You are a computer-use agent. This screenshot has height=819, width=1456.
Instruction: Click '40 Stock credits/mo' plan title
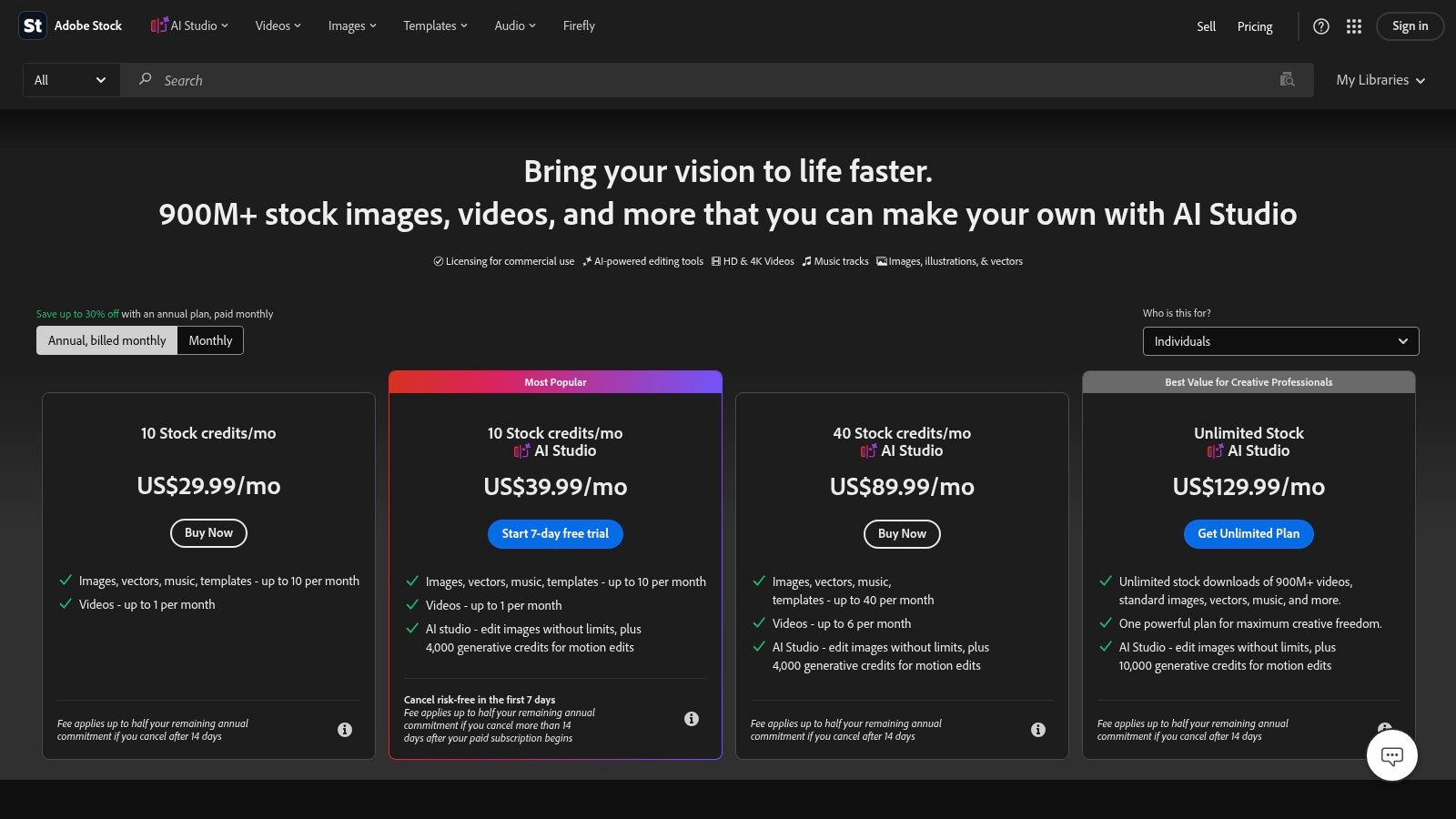[902, 433]
